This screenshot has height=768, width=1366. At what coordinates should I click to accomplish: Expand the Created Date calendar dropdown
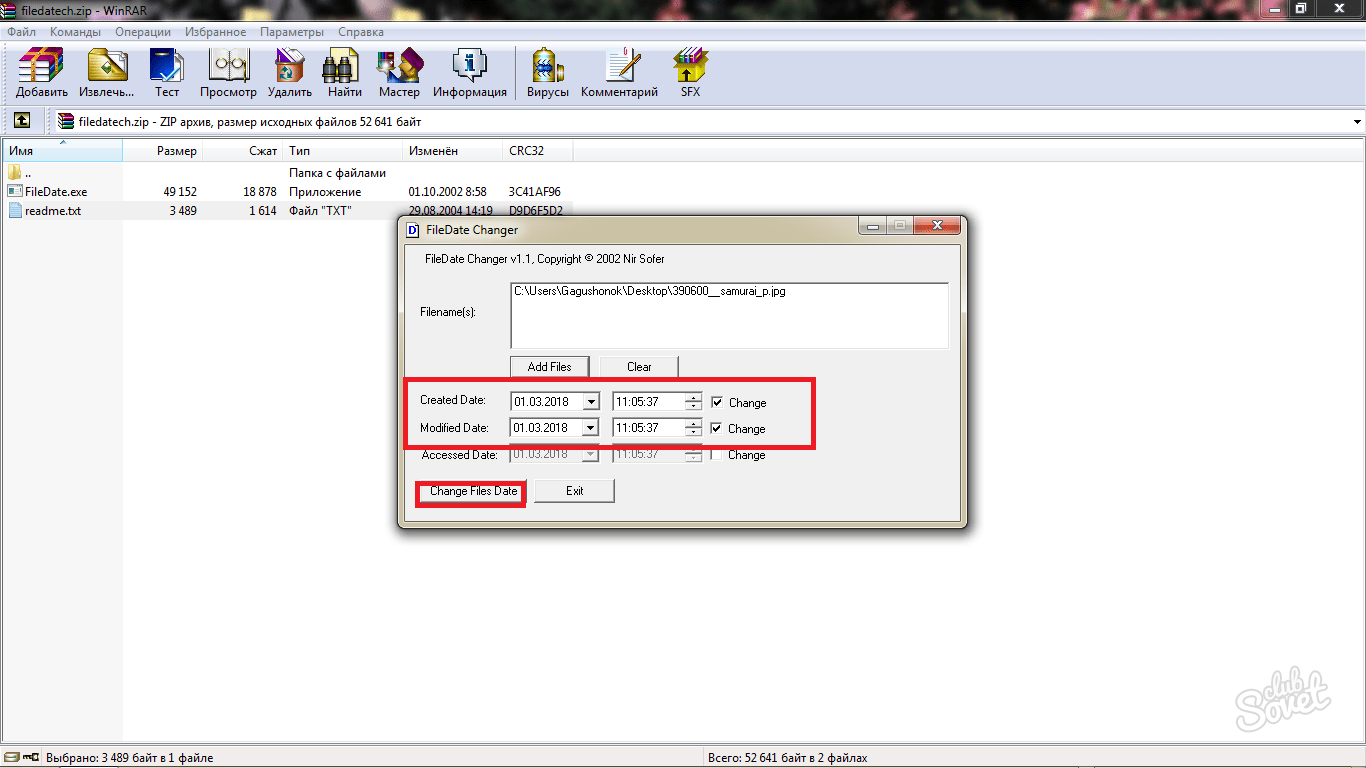point(590,402)
